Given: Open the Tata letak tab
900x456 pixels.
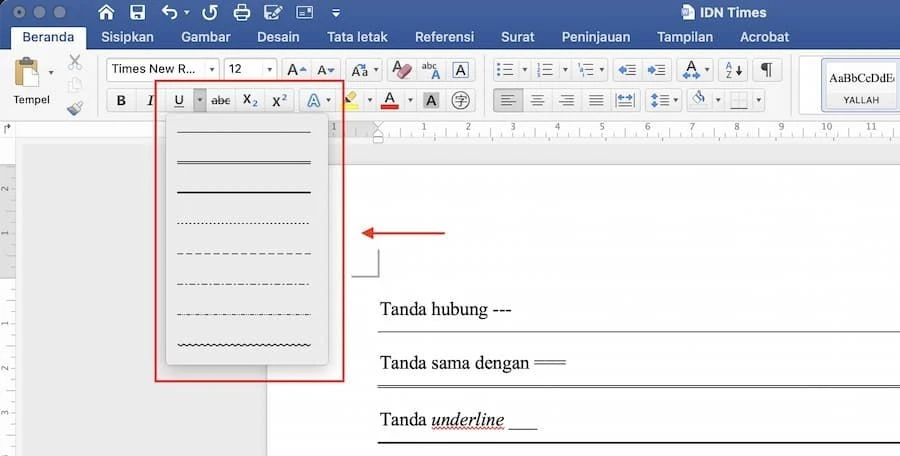Looking at the screenshot, I should coord(357,37).
